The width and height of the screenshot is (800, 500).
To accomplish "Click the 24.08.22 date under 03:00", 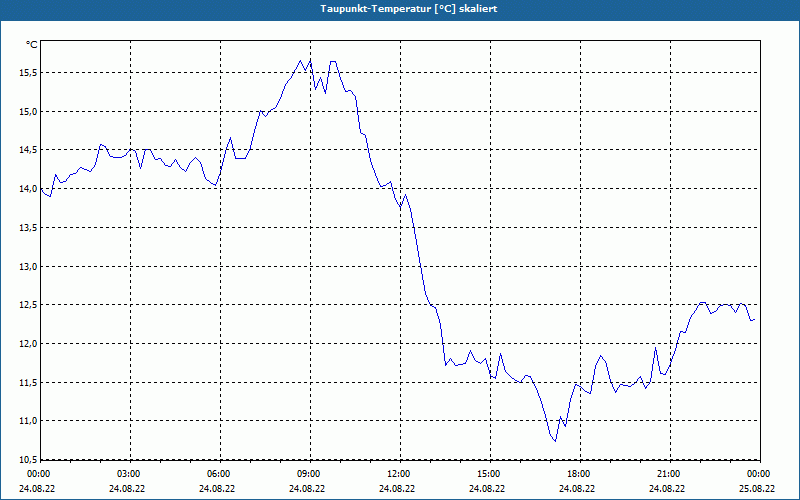I will click(x=128, y=489).
